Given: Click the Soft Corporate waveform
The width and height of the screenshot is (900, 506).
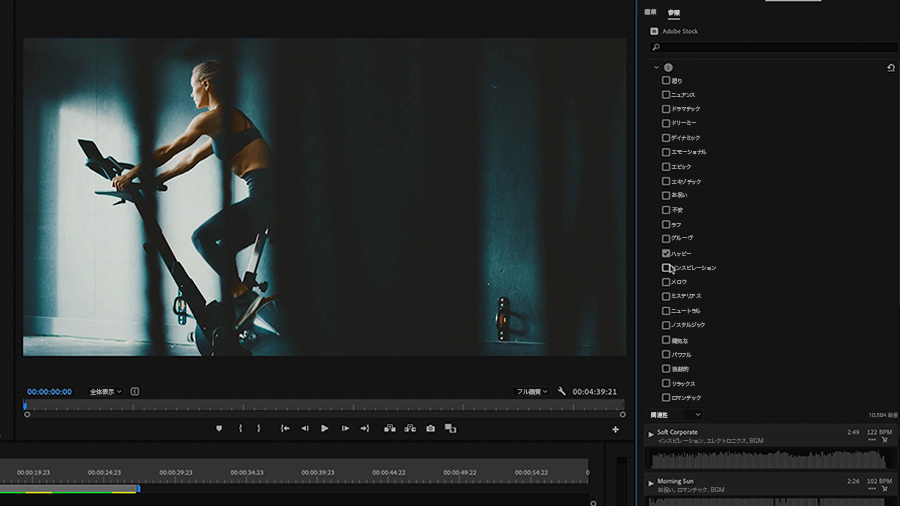Looking at the screenshot, I should tap(769, 459).
